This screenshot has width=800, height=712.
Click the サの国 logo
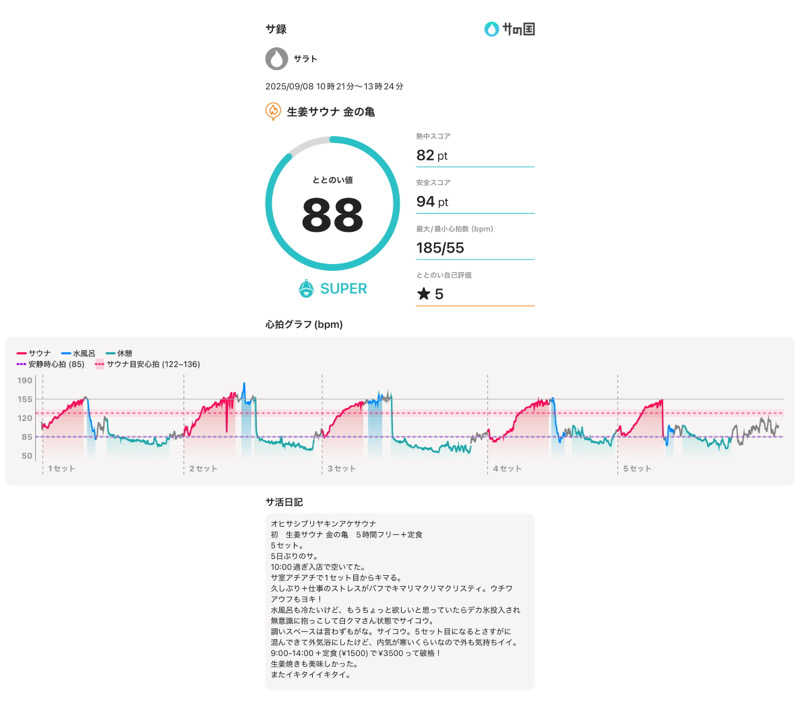tap(509, 29)
